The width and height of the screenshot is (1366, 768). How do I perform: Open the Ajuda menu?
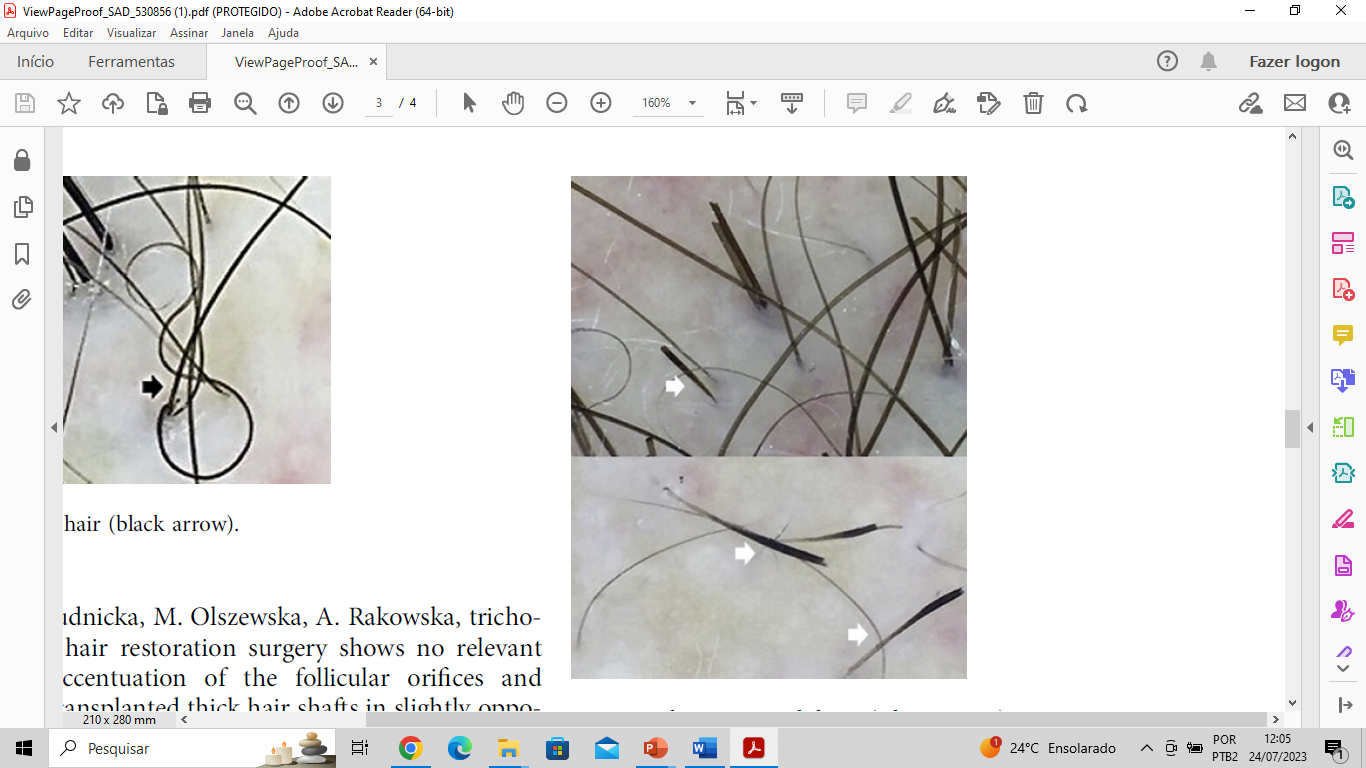coord(284,33)
